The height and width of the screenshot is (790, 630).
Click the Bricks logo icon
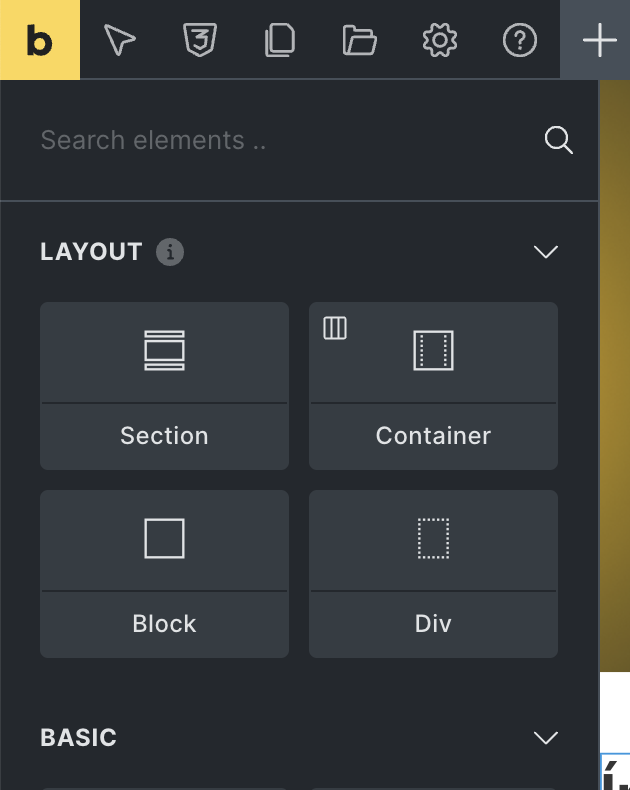tap(40, 40)
